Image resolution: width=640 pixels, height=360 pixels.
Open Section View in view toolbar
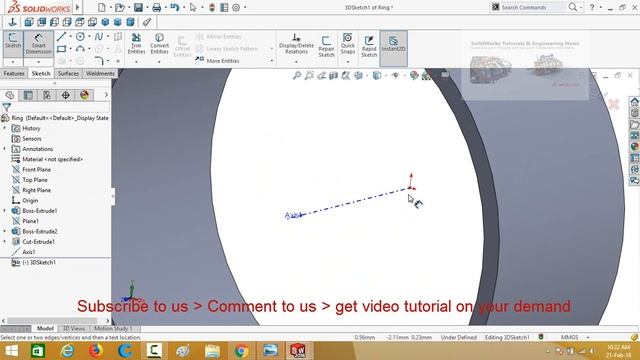(x=333, y=75)
